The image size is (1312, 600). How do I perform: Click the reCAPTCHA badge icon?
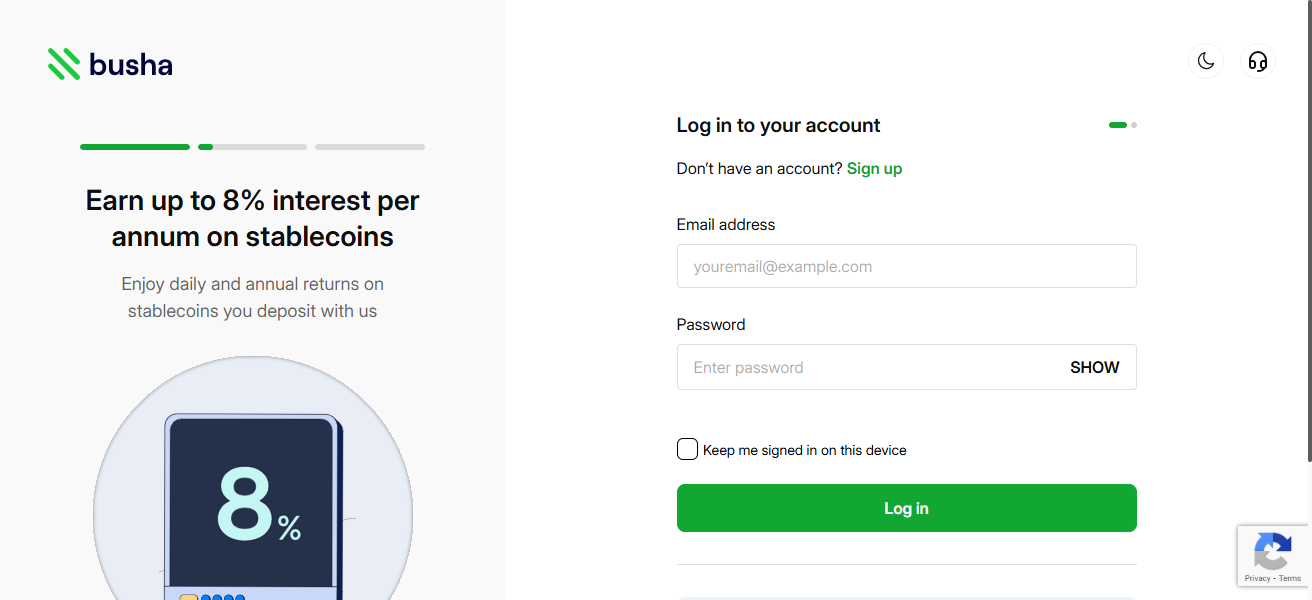tap(1272, 551)
